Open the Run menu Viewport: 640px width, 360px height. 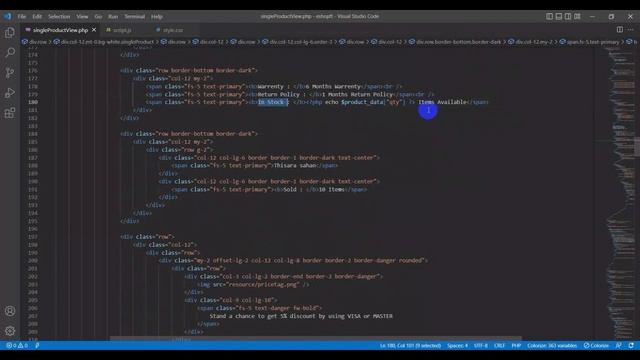click(x=113, y=16)
